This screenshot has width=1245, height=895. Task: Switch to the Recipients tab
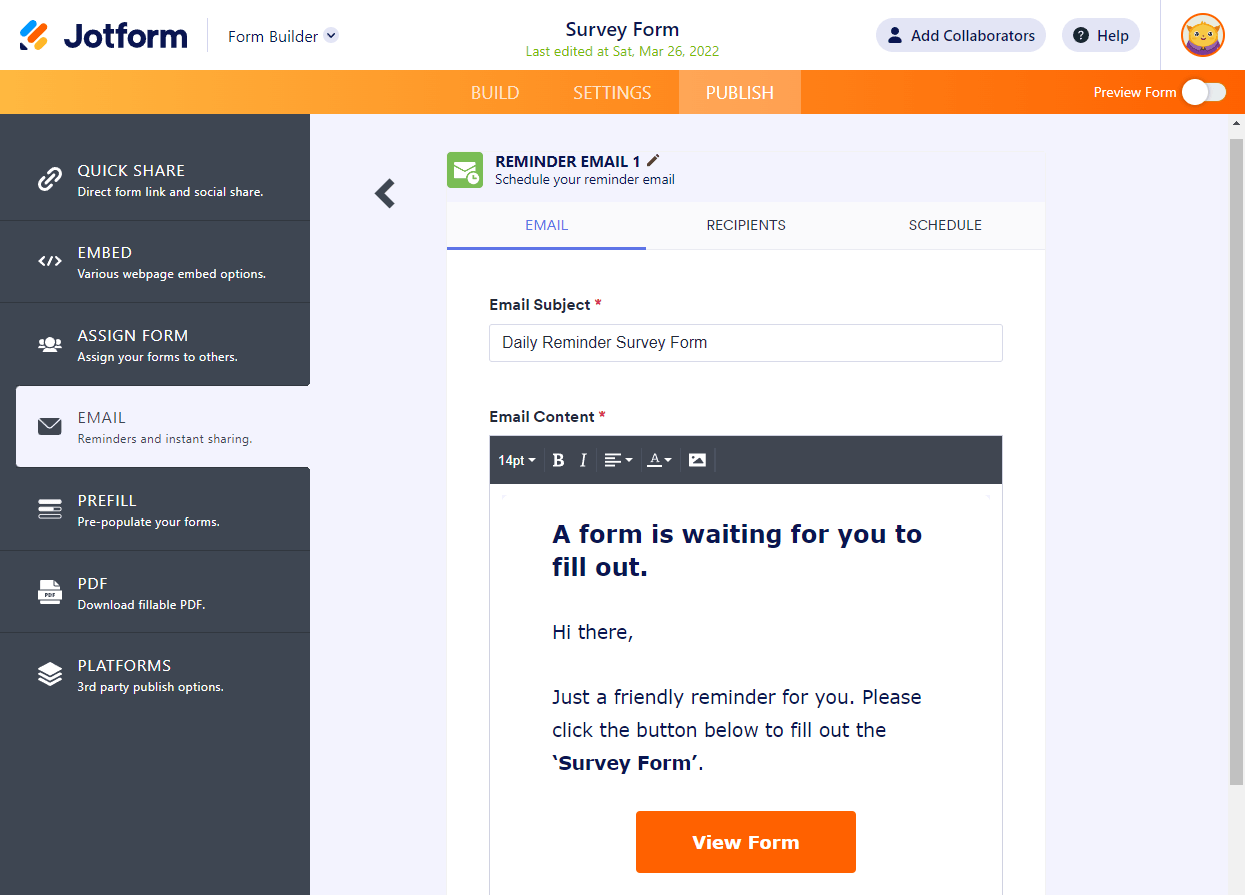[746, 225]
